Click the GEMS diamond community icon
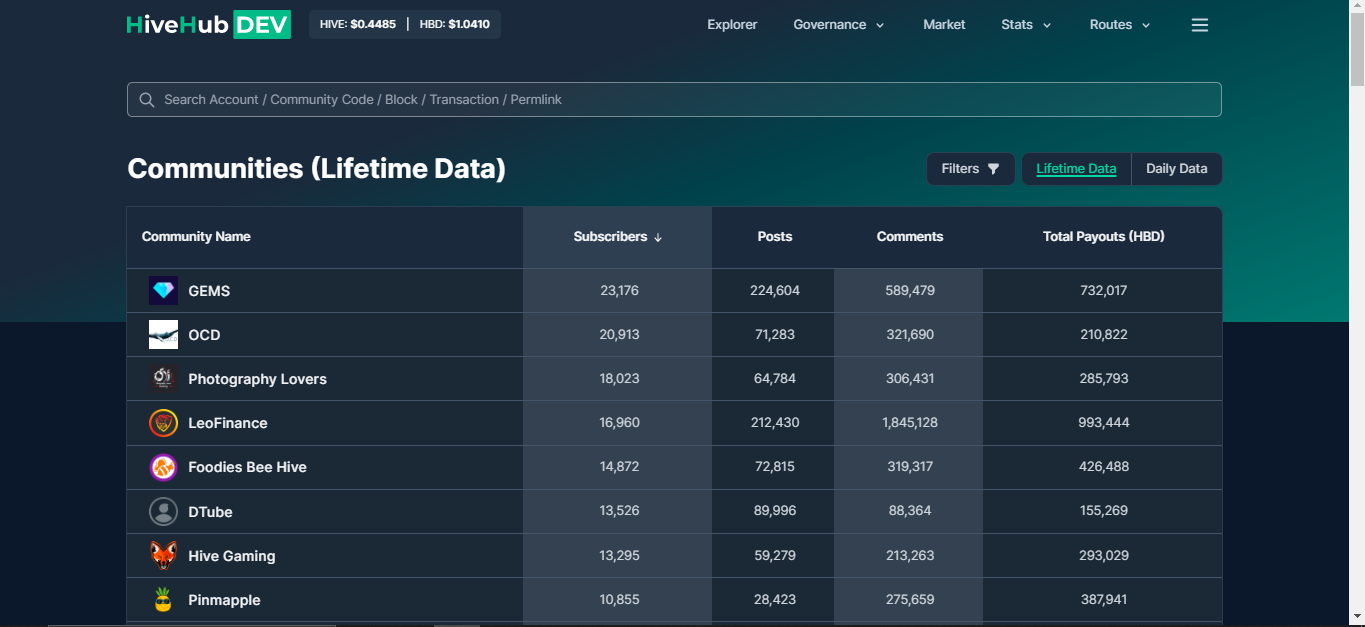Image resolution: width=1365 pixels, height=627 pixels. click(x=163, y=291)
